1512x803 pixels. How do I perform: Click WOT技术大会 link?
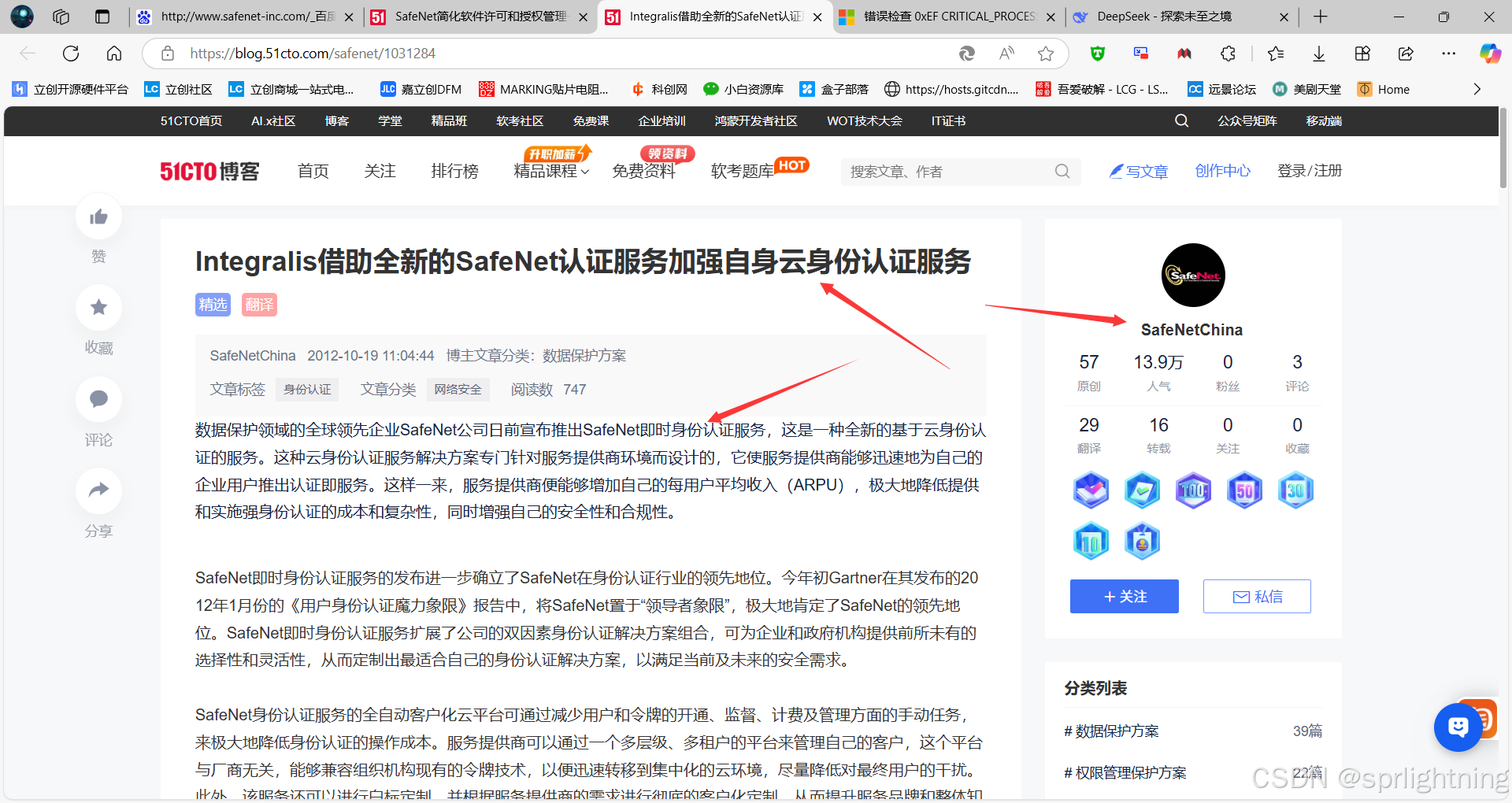click(865, 120)
